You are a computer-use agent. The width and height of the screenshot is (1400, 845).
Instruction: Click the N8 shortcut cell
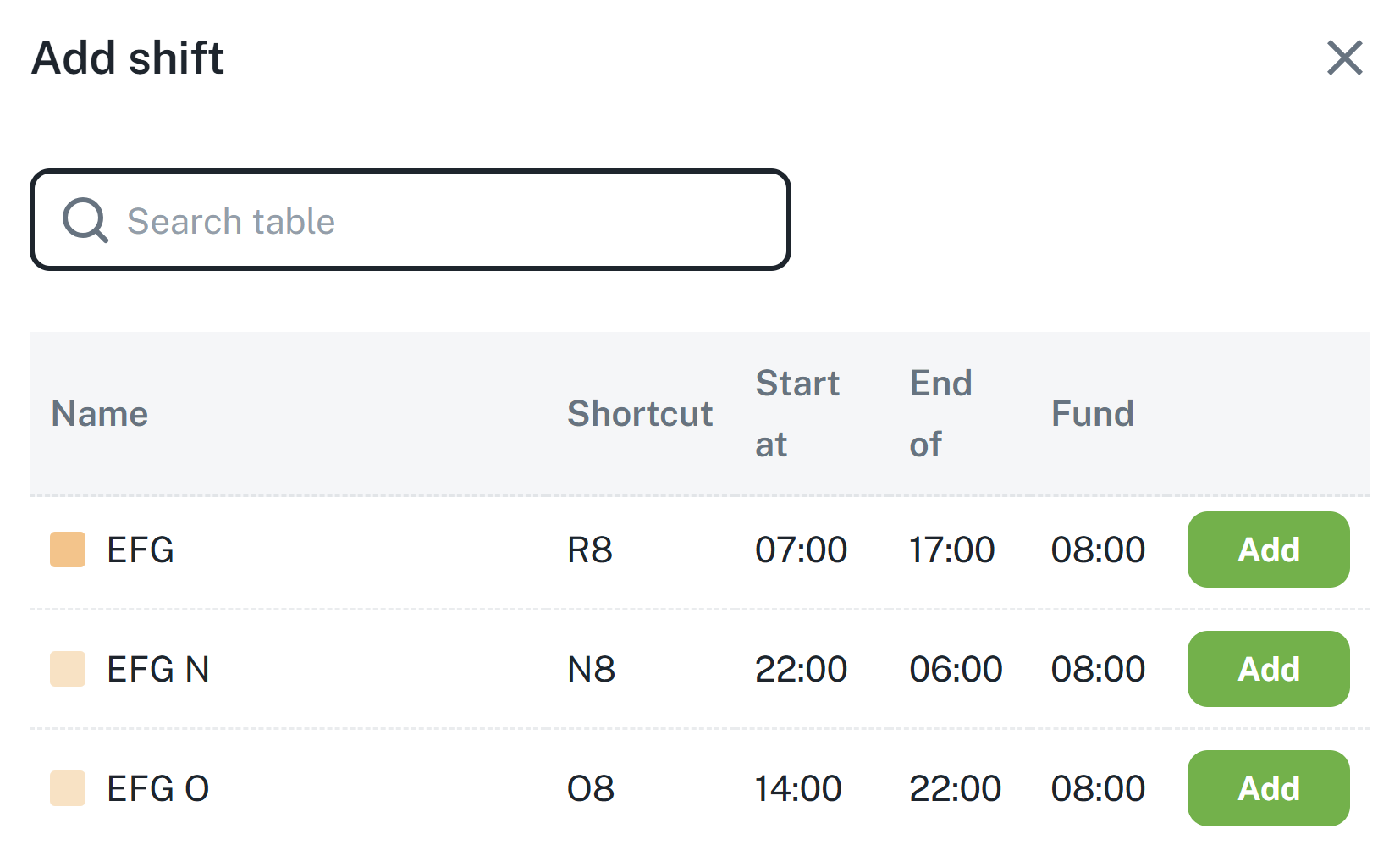591,670
